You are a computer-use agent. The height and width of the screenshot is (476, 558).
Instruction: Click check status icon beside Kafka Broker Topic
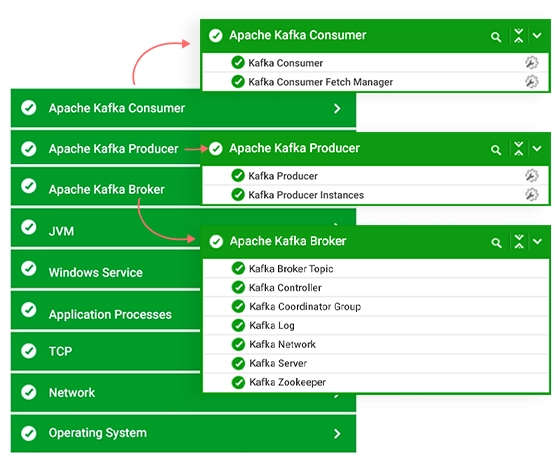coord(238,268)
